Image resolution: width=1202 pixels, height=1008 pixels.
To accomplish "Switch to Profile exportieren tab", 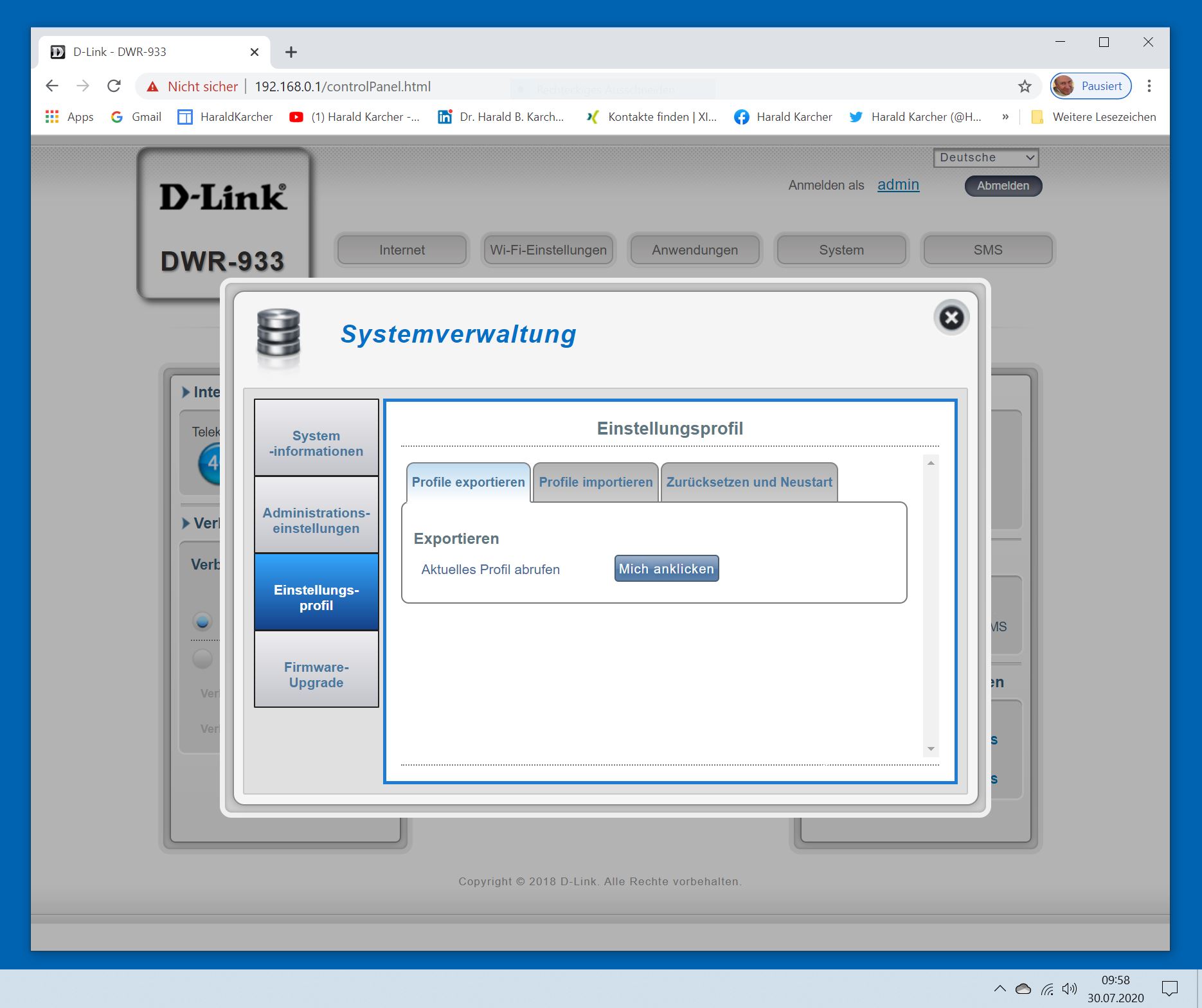I will (x=469, y=482).
